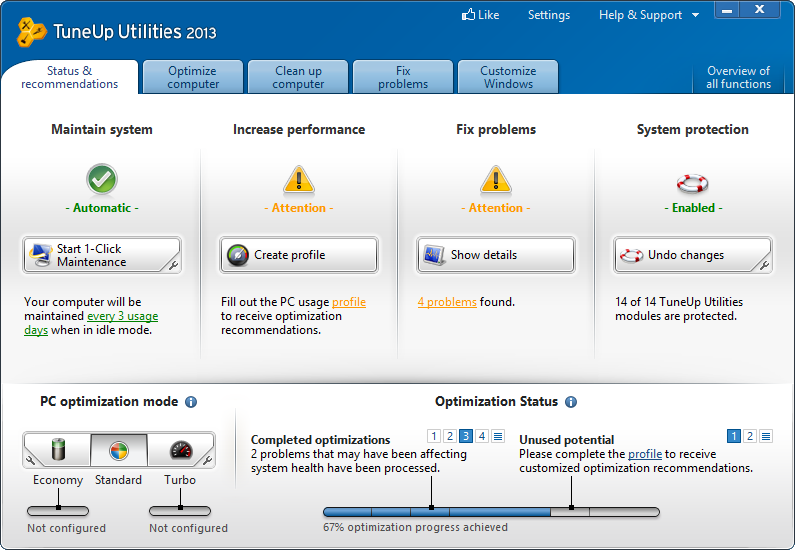The image size is (795, 550).
Task: Click 'Completed optimizations' heading
Action: (320, 439)
